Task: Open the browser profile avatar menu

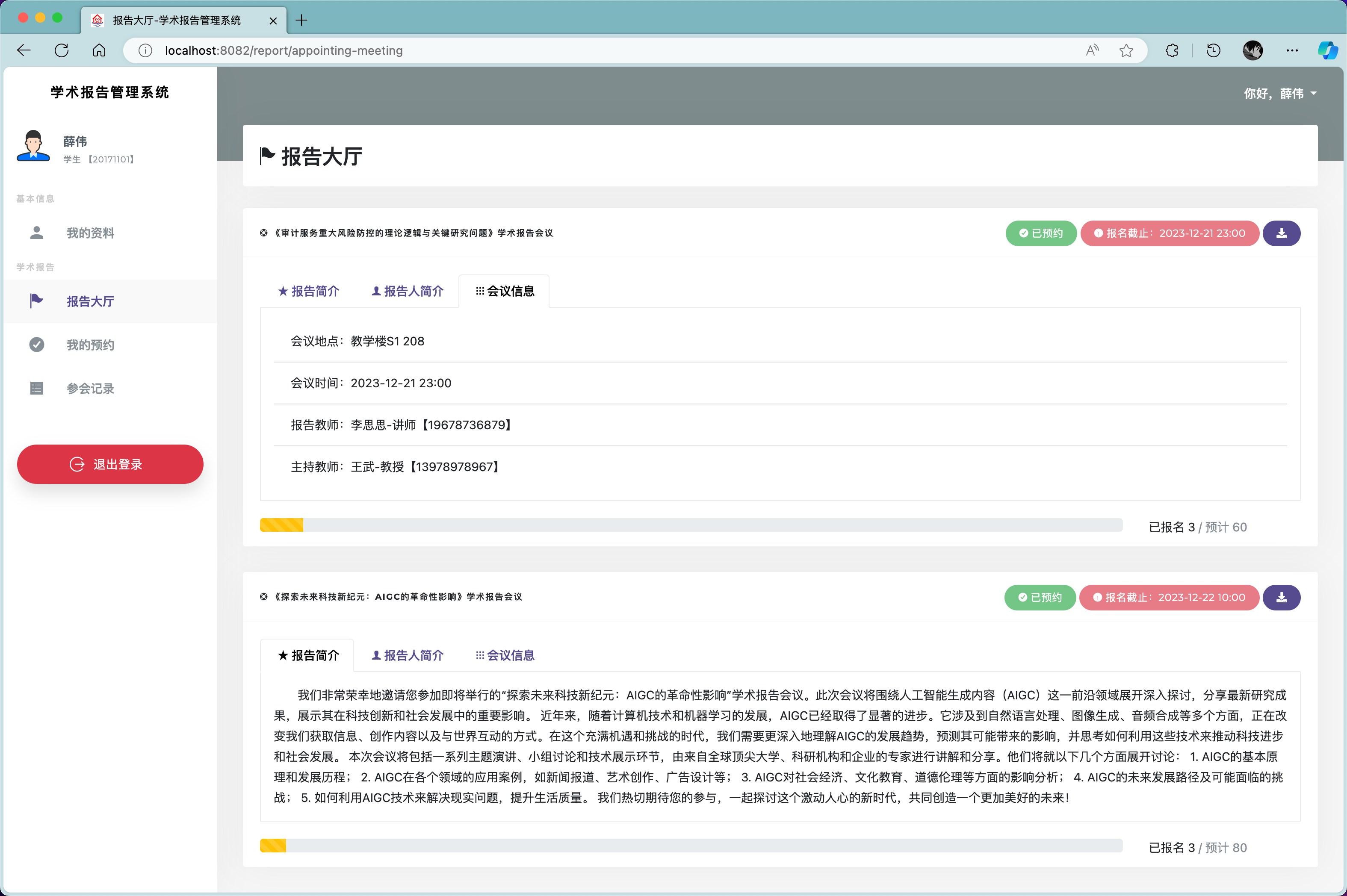Action: click(x=1252, y=50)
